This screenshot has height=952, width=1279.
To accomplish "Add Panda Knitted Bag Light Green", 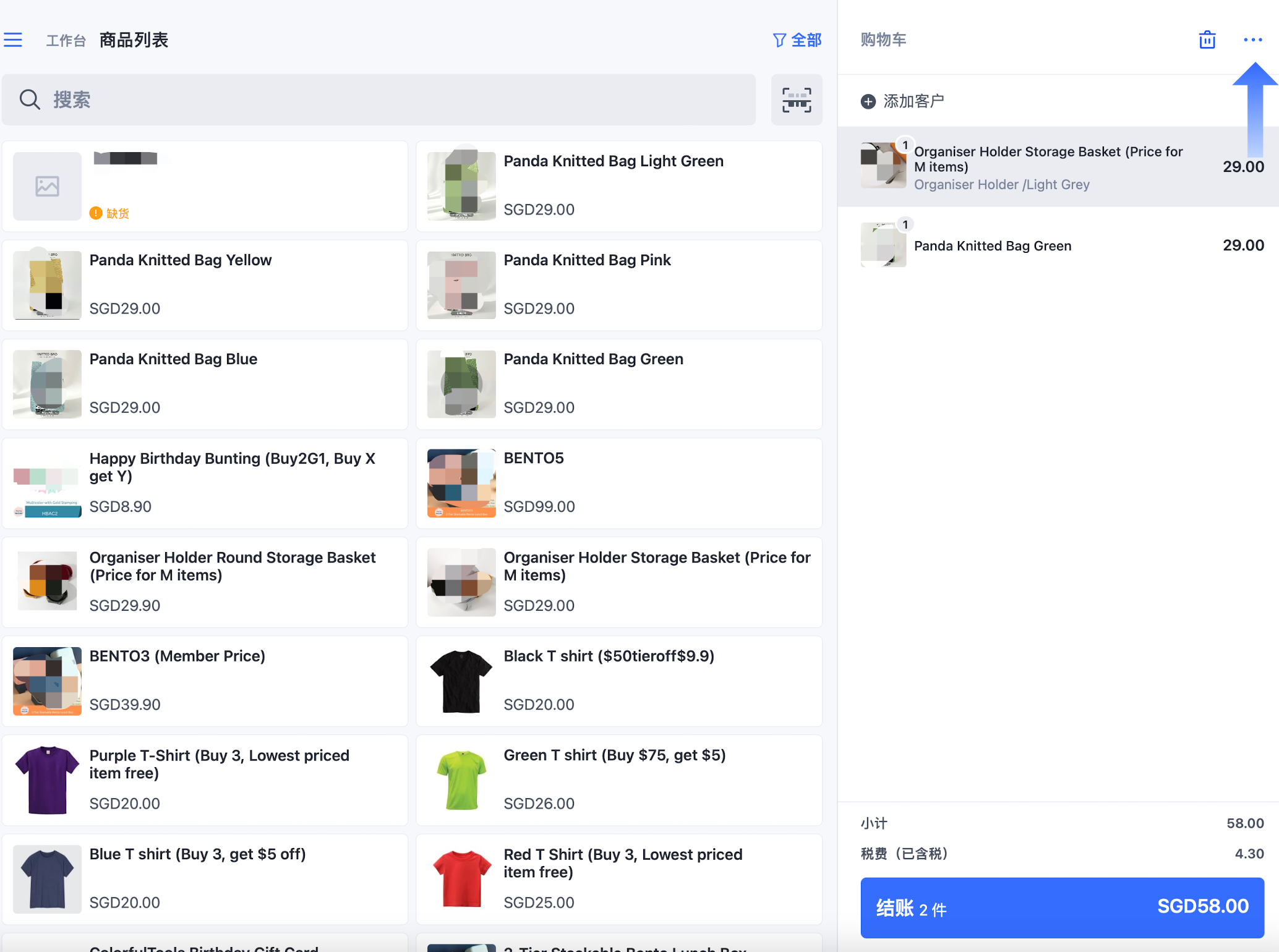I will [x=619, y=186].
